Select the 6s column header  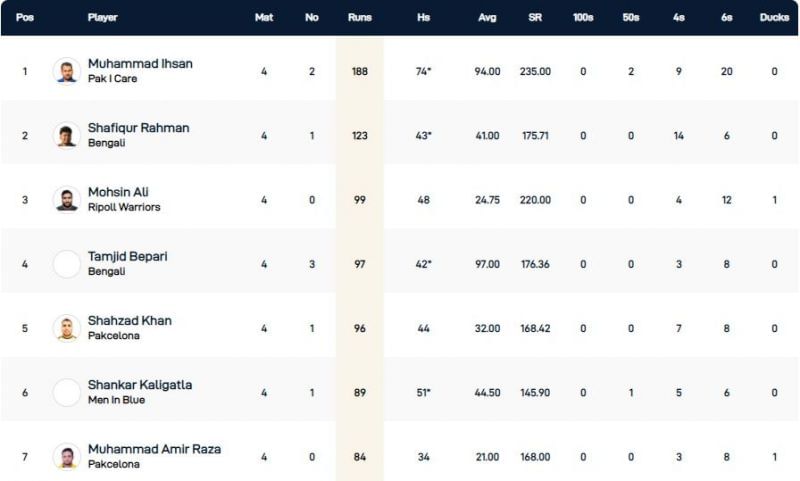point(727,18)
